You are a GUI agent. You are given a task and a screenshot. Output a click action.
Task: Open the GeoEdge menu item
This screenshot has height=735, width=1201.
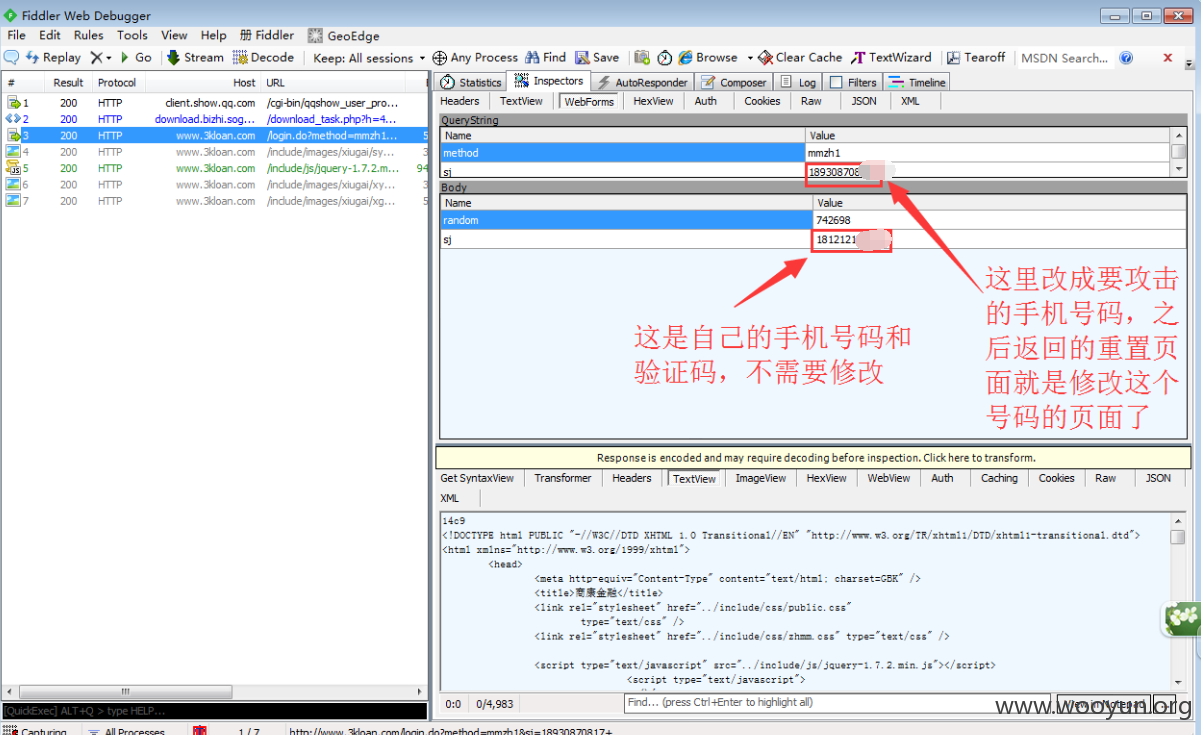pyautogui.click(x=344, y=35)
